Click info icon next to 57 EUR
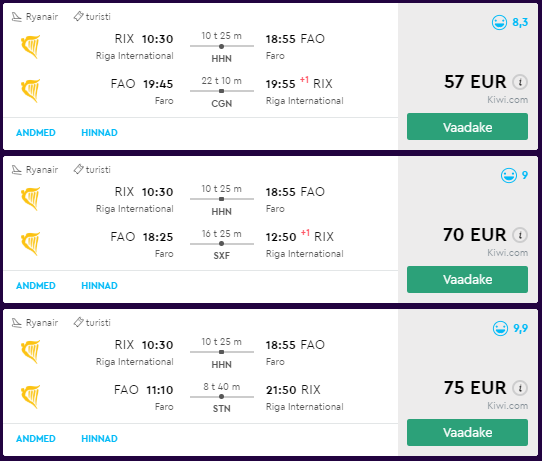 pos(520,82)
